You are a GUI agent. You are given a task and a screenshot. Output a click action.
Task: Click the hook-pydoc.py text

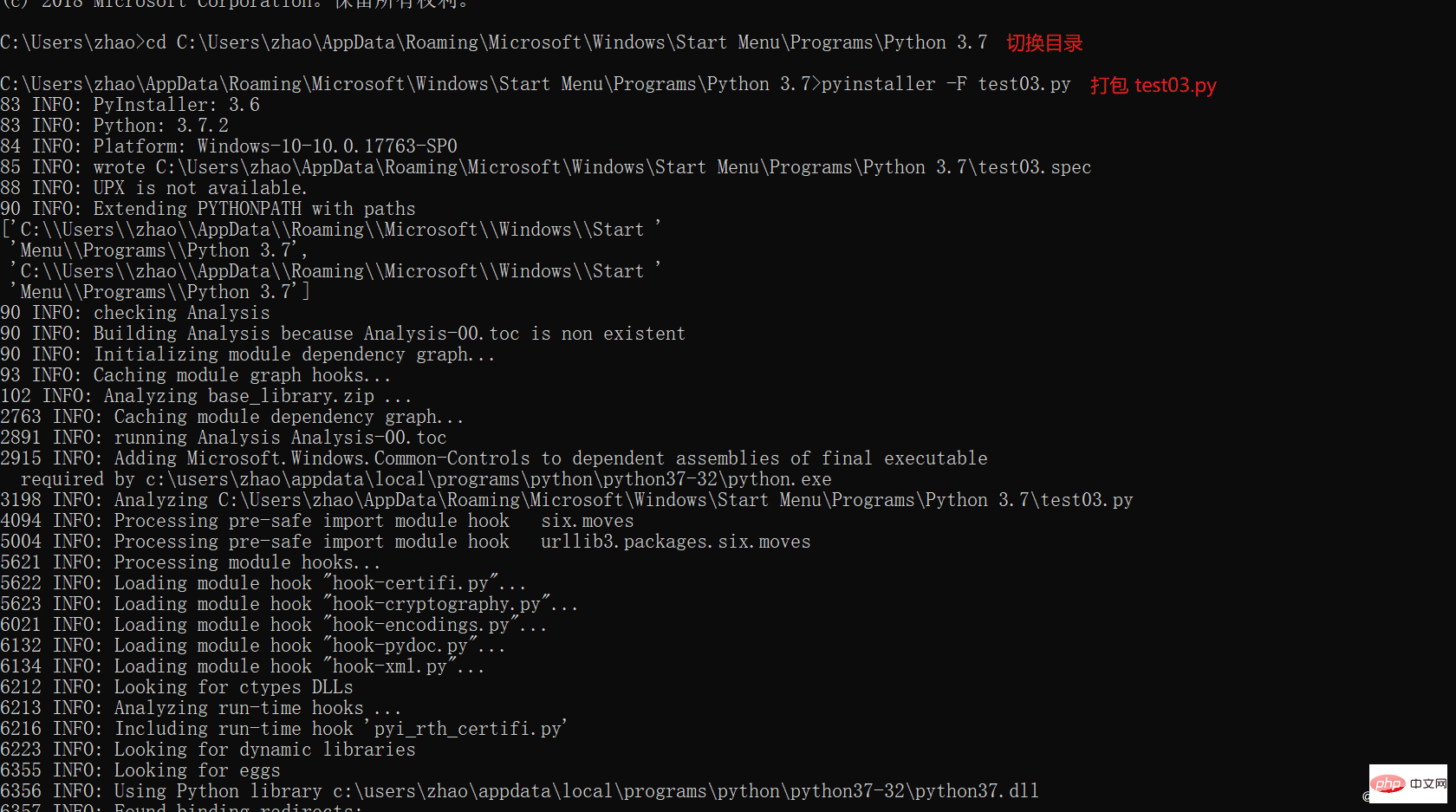point(400,646)
